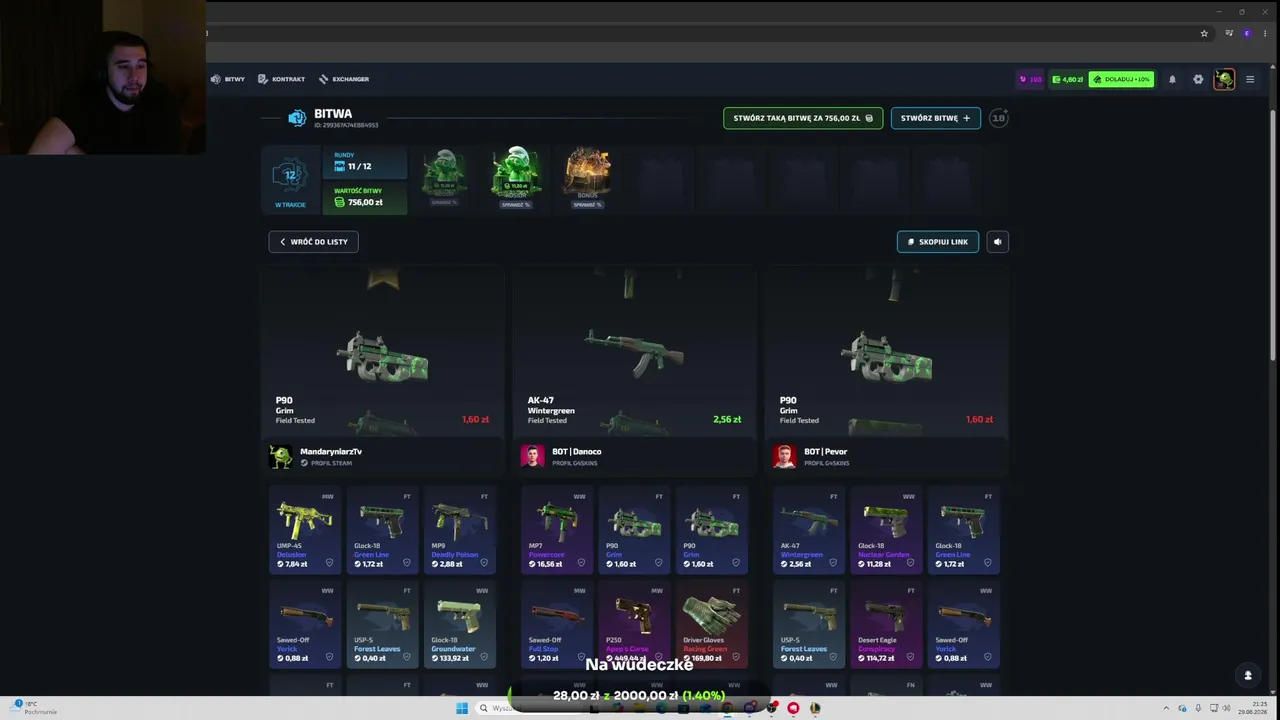Click shield icon on Glock-18 Nuclear Garden card
Screen dimensions: 1280x720
point(910,563)
